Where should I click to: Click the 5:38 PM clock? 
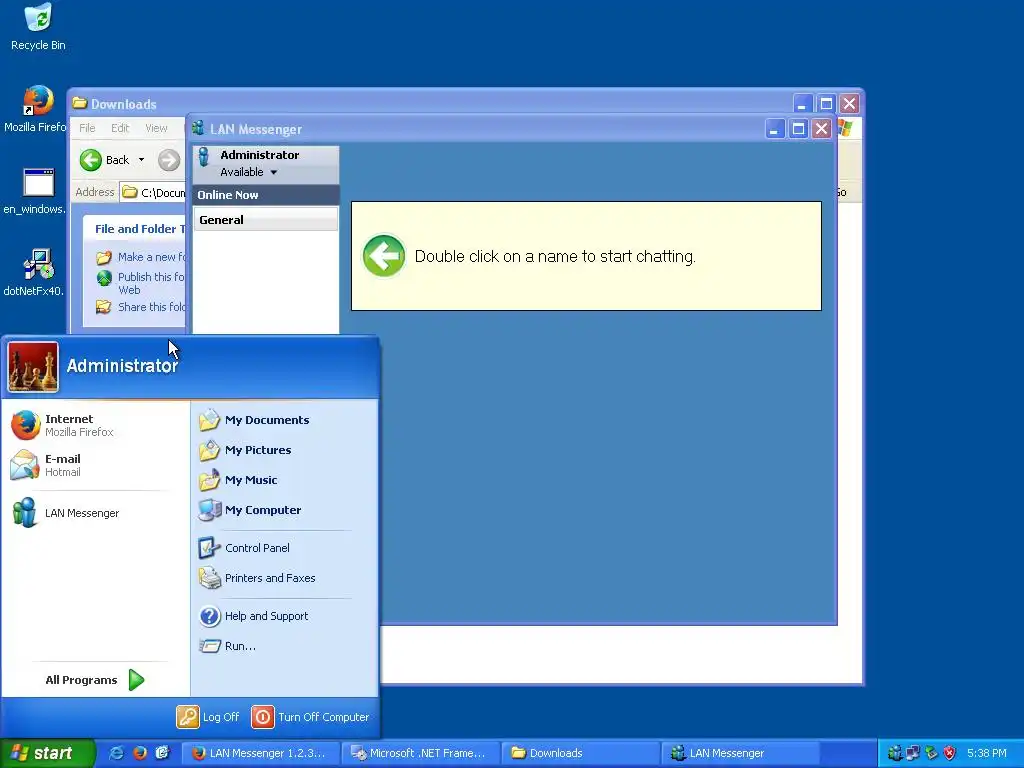987,753
